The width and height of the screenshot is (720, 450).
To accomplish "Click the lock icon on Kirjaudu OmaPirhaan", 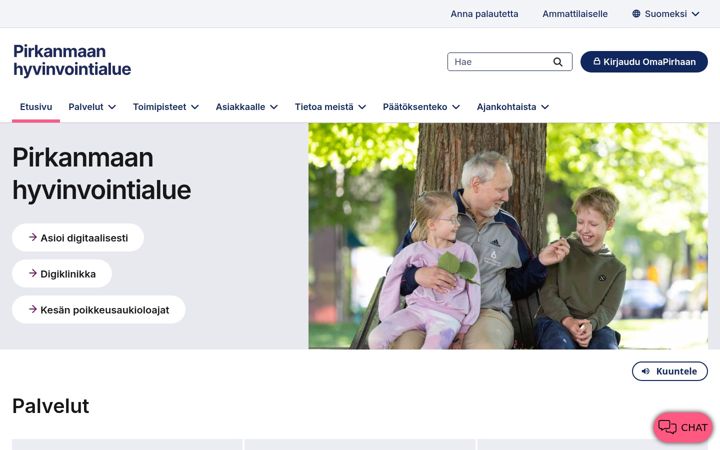I will [x=596, y=61].
